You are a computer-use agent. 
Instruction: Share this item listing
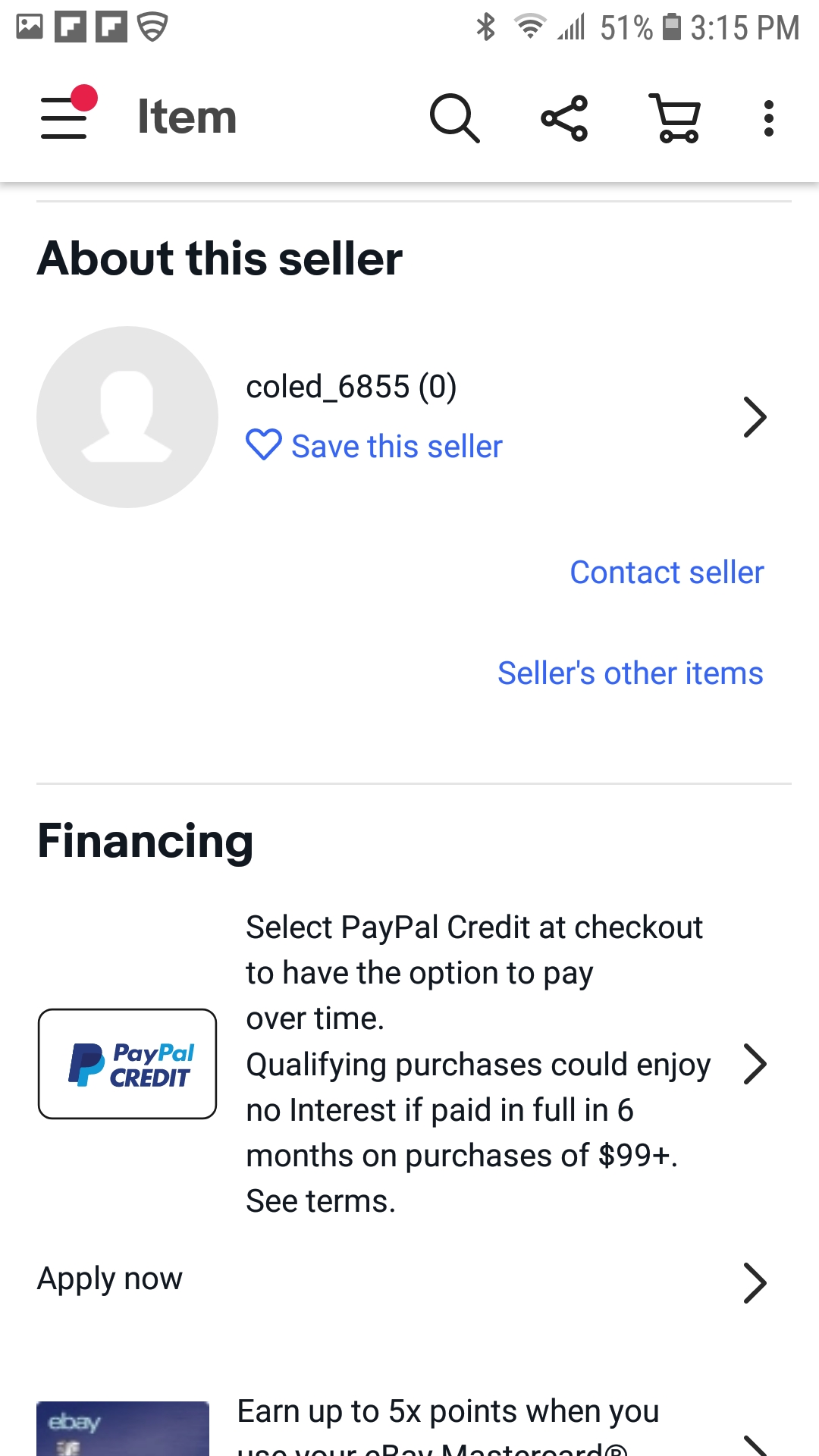point(564,118)
